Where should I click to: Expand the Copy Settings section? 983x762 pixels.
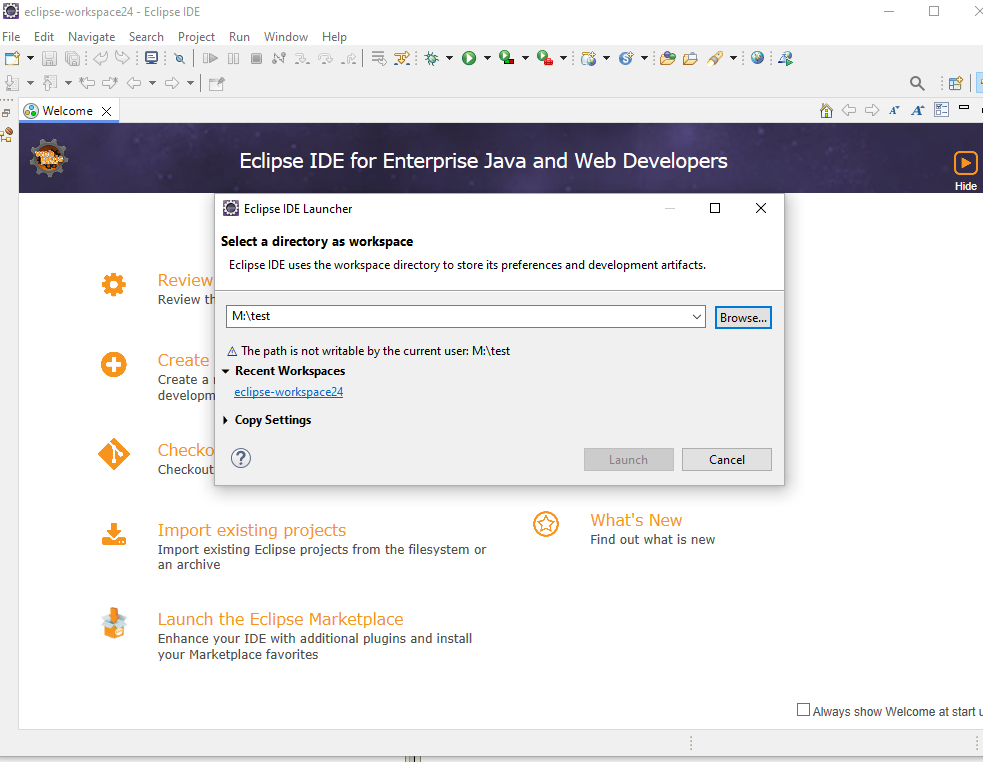coord(226,420)
